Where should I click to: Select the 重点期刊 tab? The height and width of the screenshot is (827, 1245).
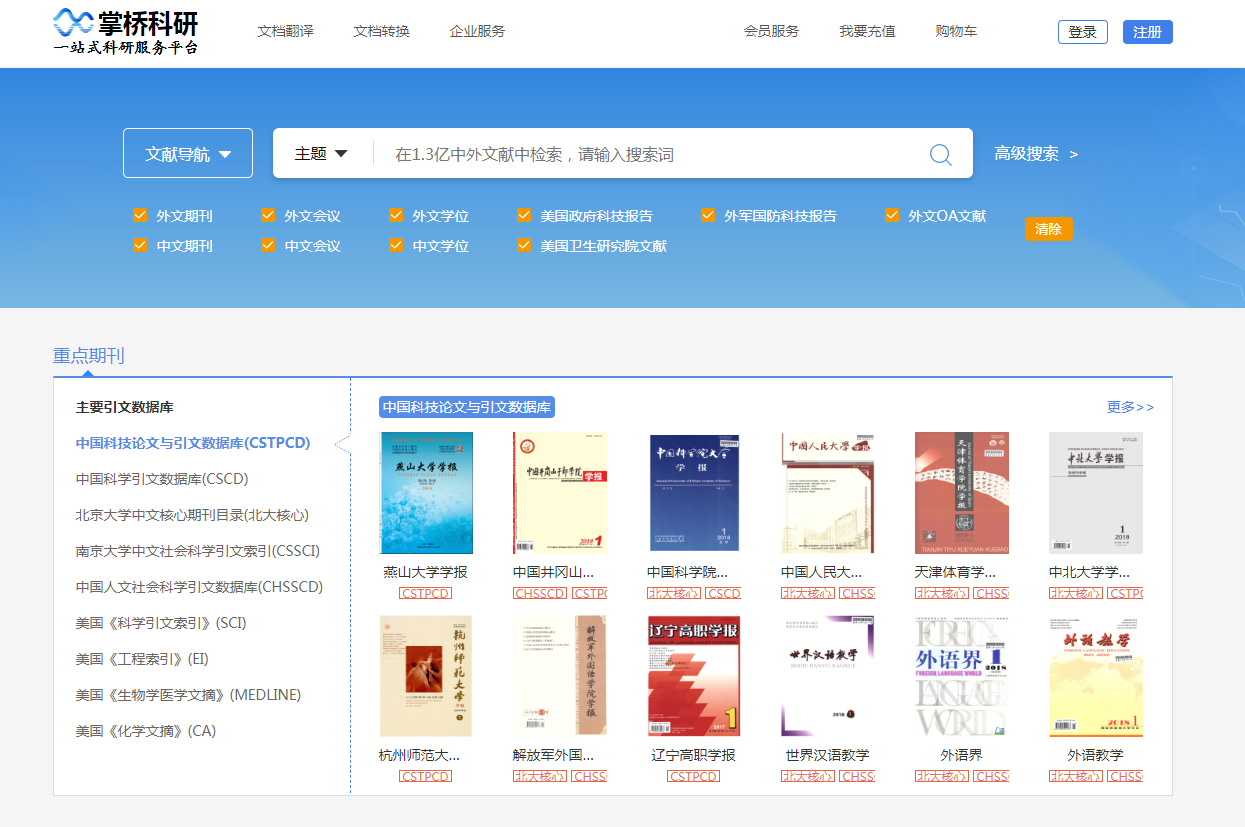tap(88, 356)
